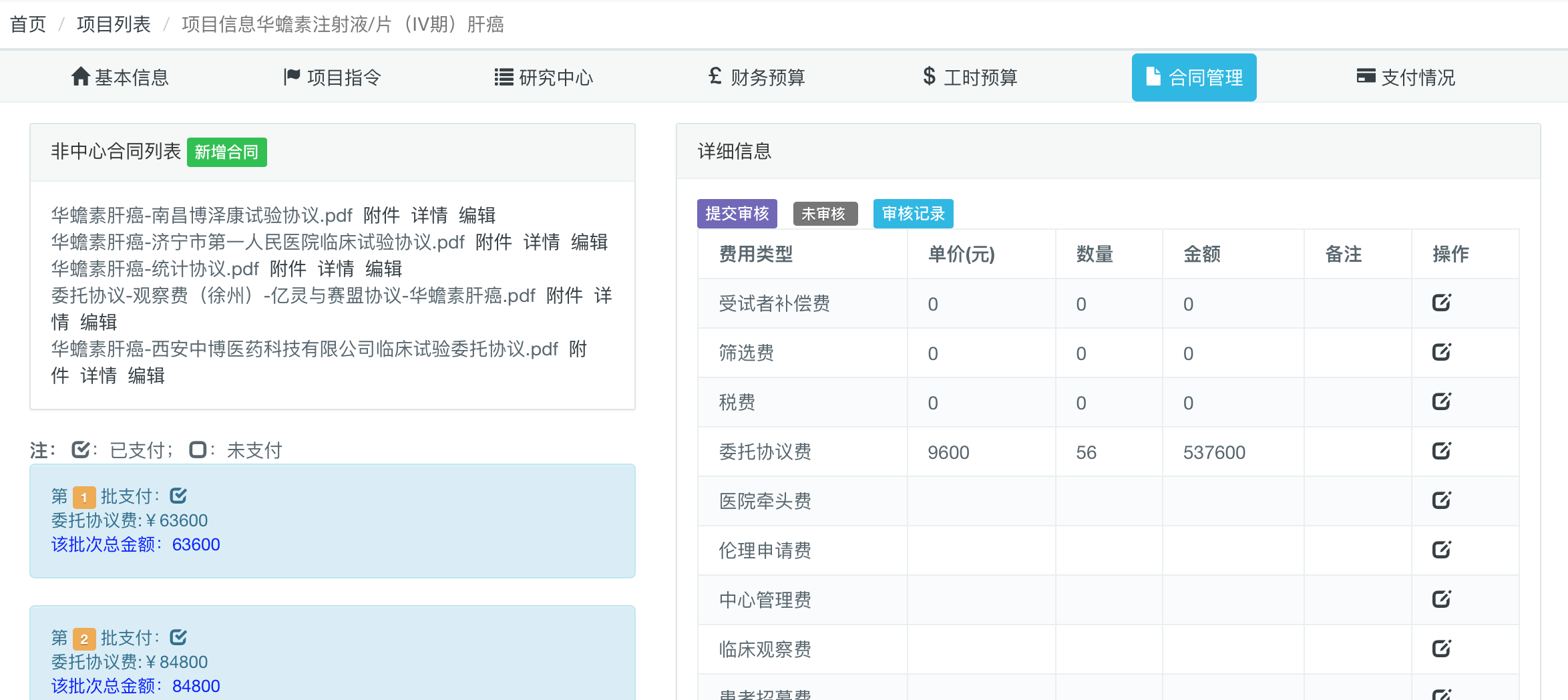View 详情 for 济宁市第一人民医院 contract
Viewport: 1568px width, 700px height.
(542, 242)
